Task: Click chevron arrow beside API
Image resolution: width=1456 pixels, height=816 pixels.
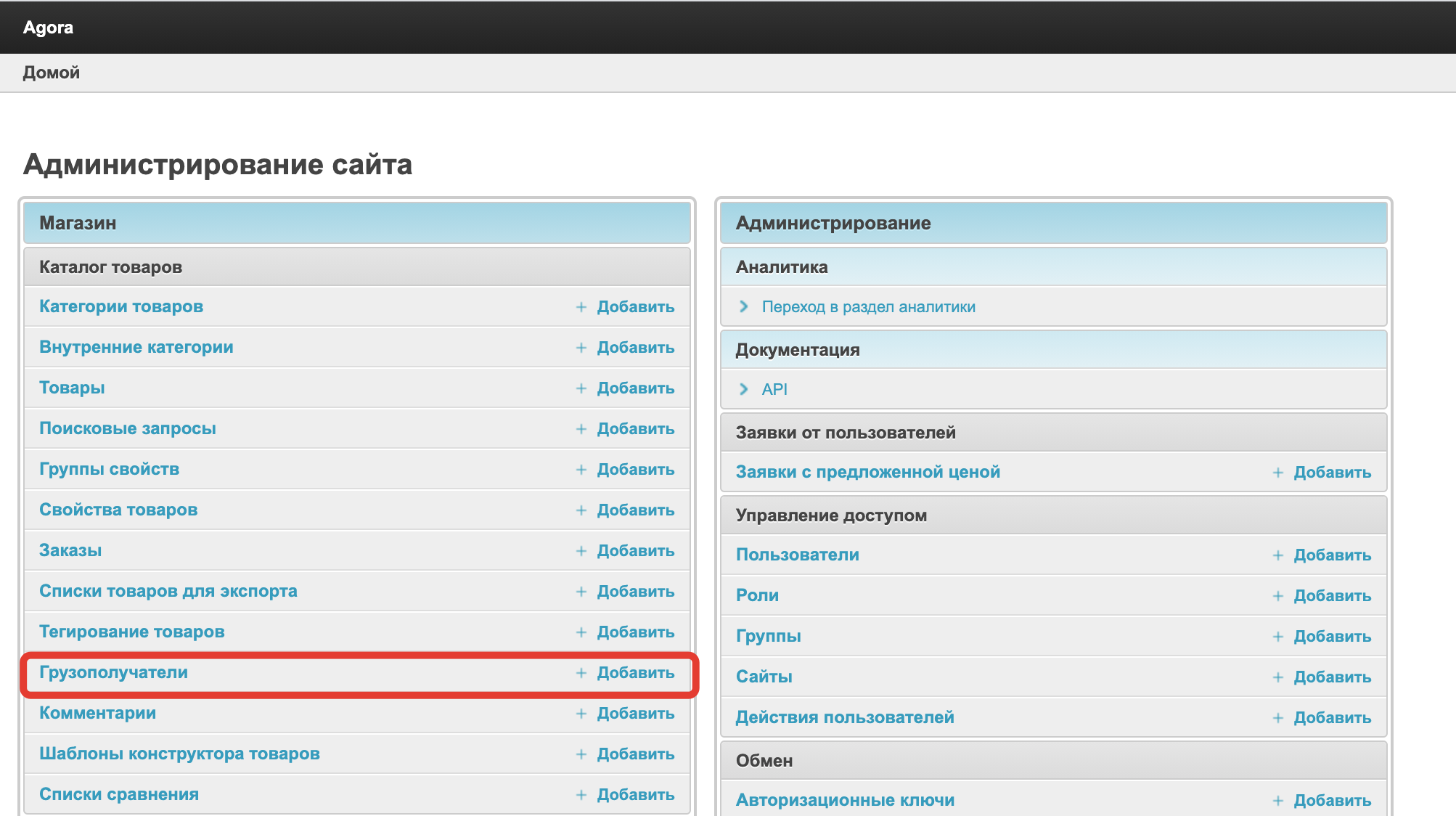Action: pyautogui.click(x=743, y=389)
